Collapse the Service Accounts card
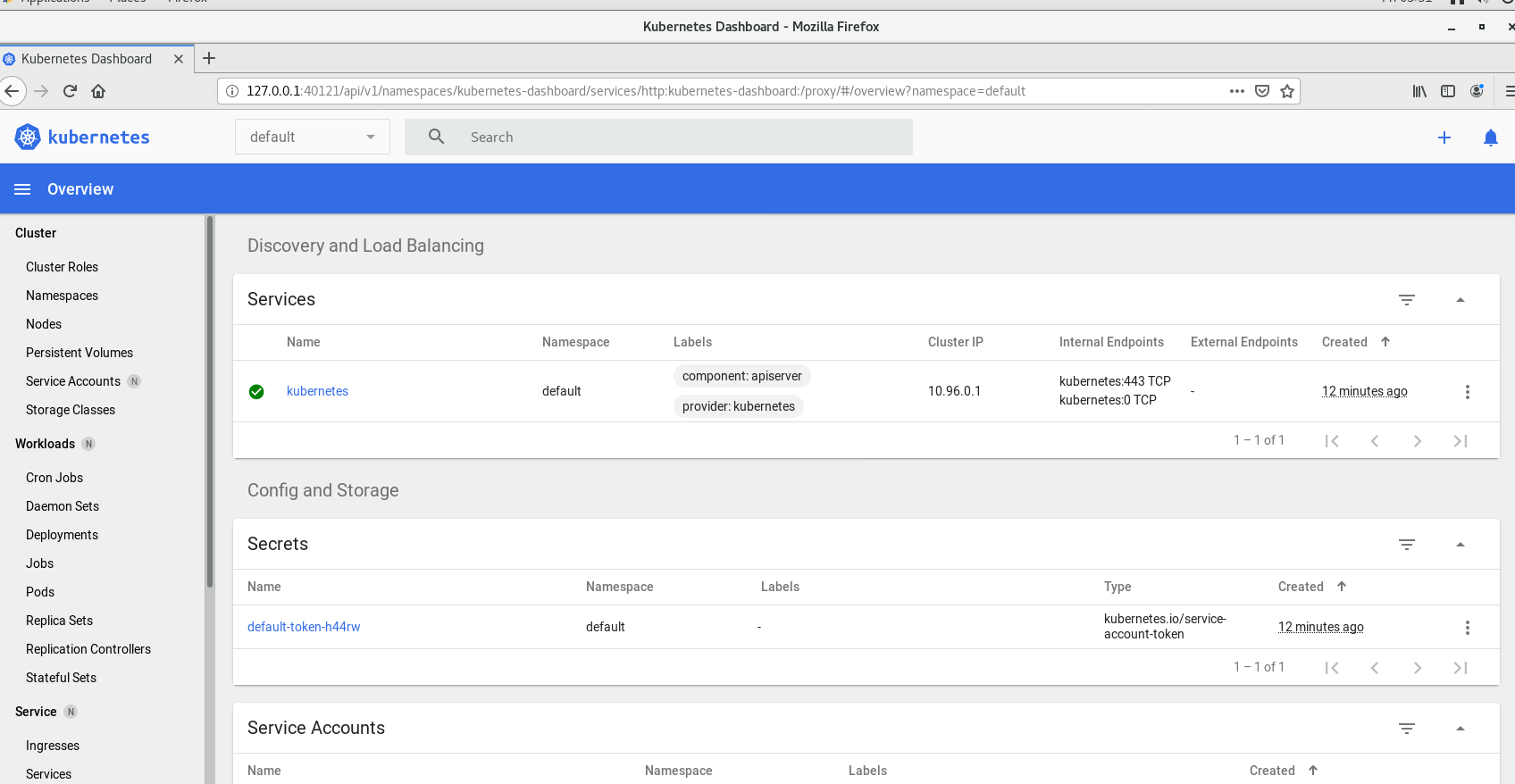Viewport: 1515px width, 784px height. click(x=1461, y=729)
